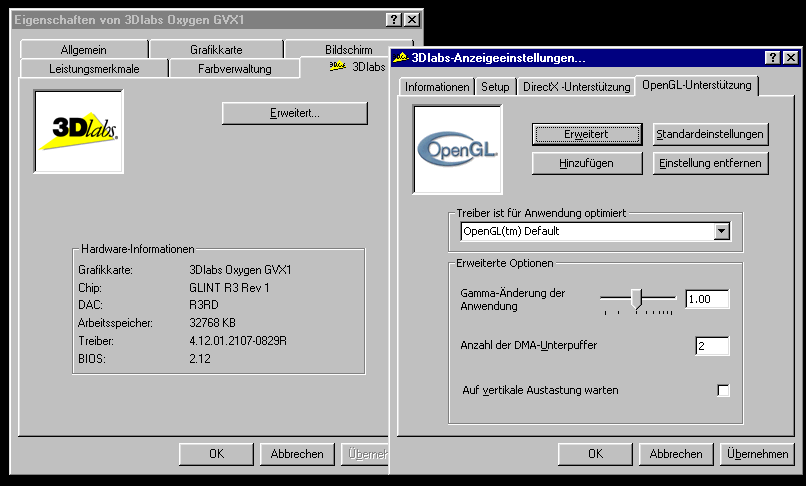This screenshot has height=486, width=806.
Task: Click the 3Dlabs logo image in Eigenschaften window
Action: [79, 132]
